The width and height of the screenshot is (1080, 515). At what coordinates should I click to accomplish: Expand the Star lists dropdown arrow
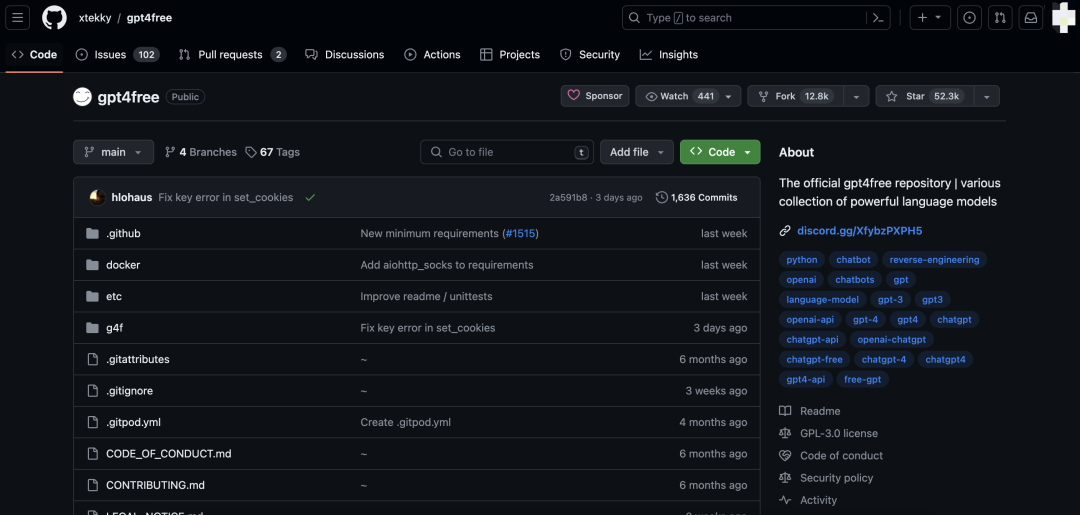986,96
